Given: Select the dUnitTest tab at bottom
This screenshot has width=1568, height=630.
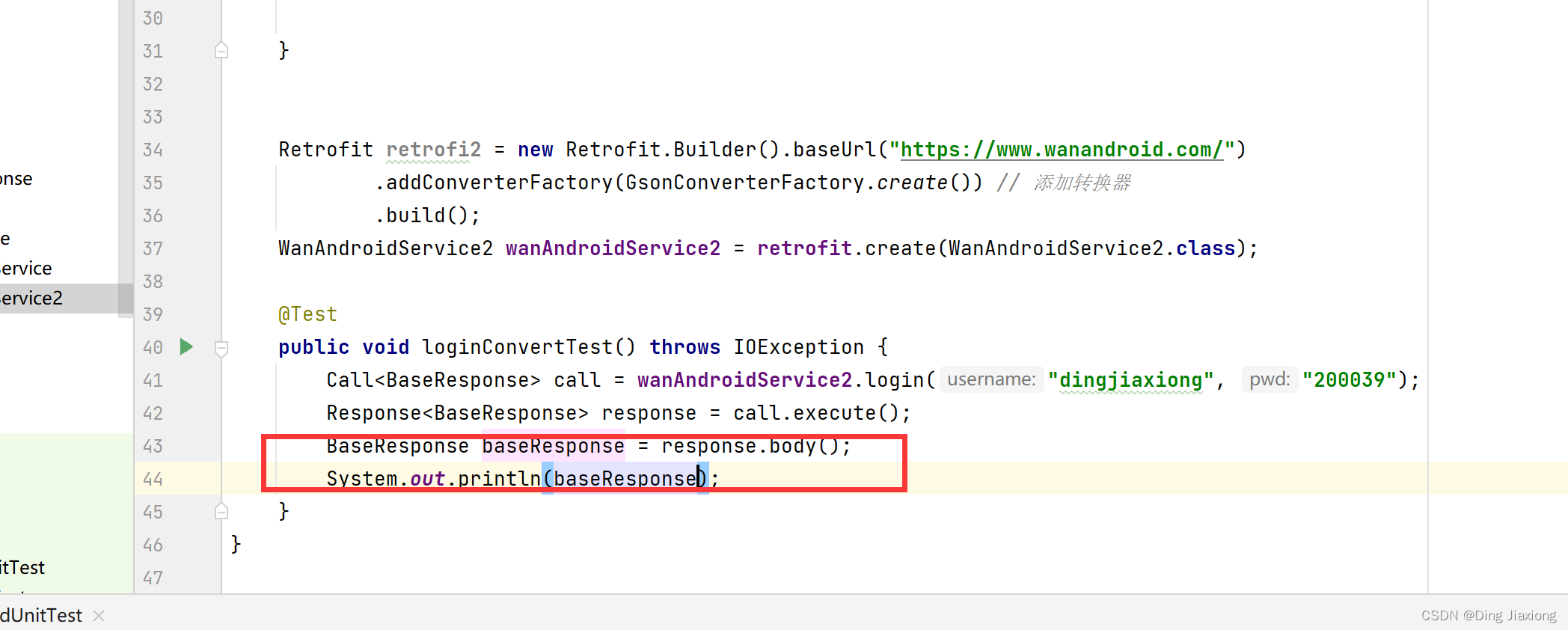Looking at the screenshot, I should pyautogui.click(x=41, y=615).
